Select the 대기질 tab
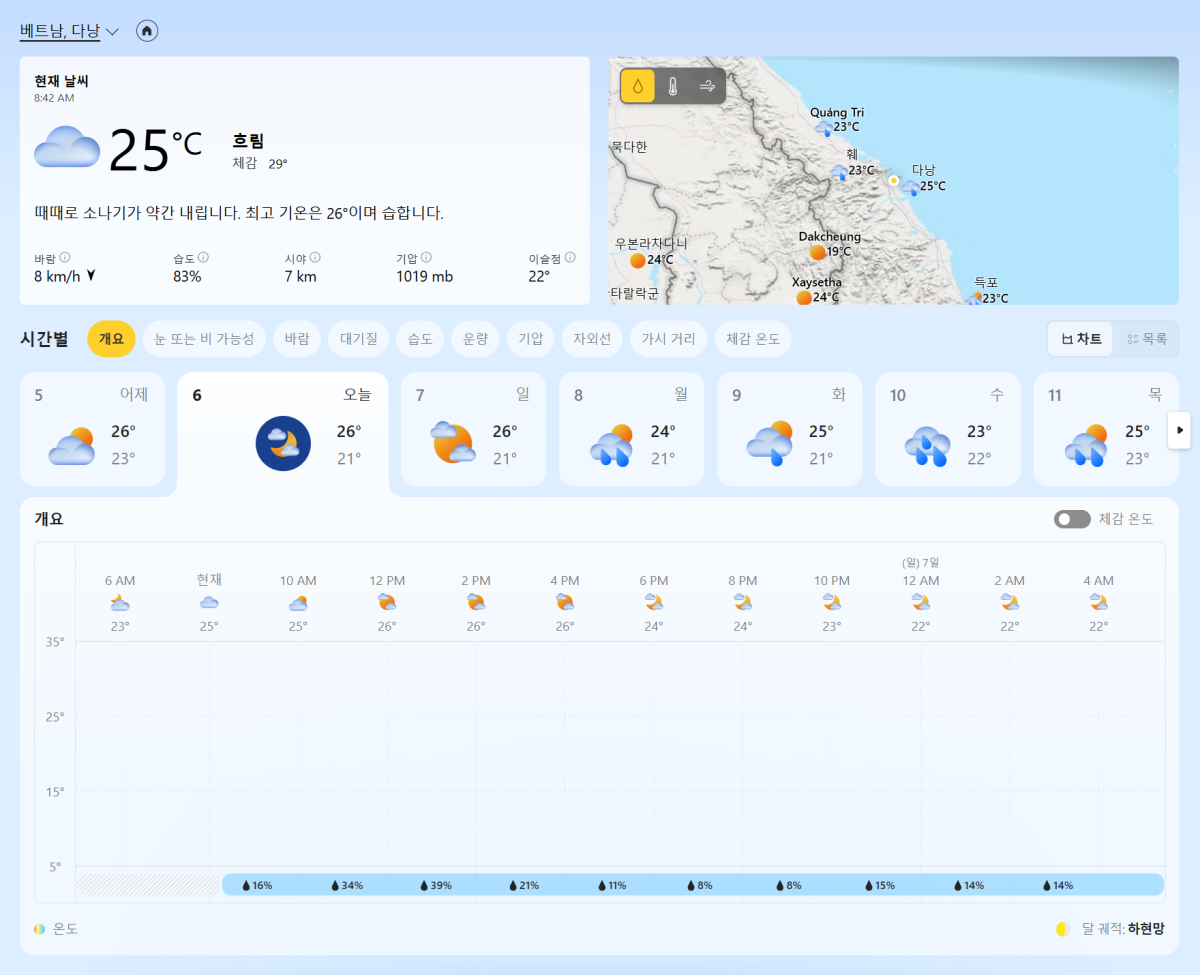Image resolution: width=1200 pixels, height=975 pixels. (x=359, y=339)
